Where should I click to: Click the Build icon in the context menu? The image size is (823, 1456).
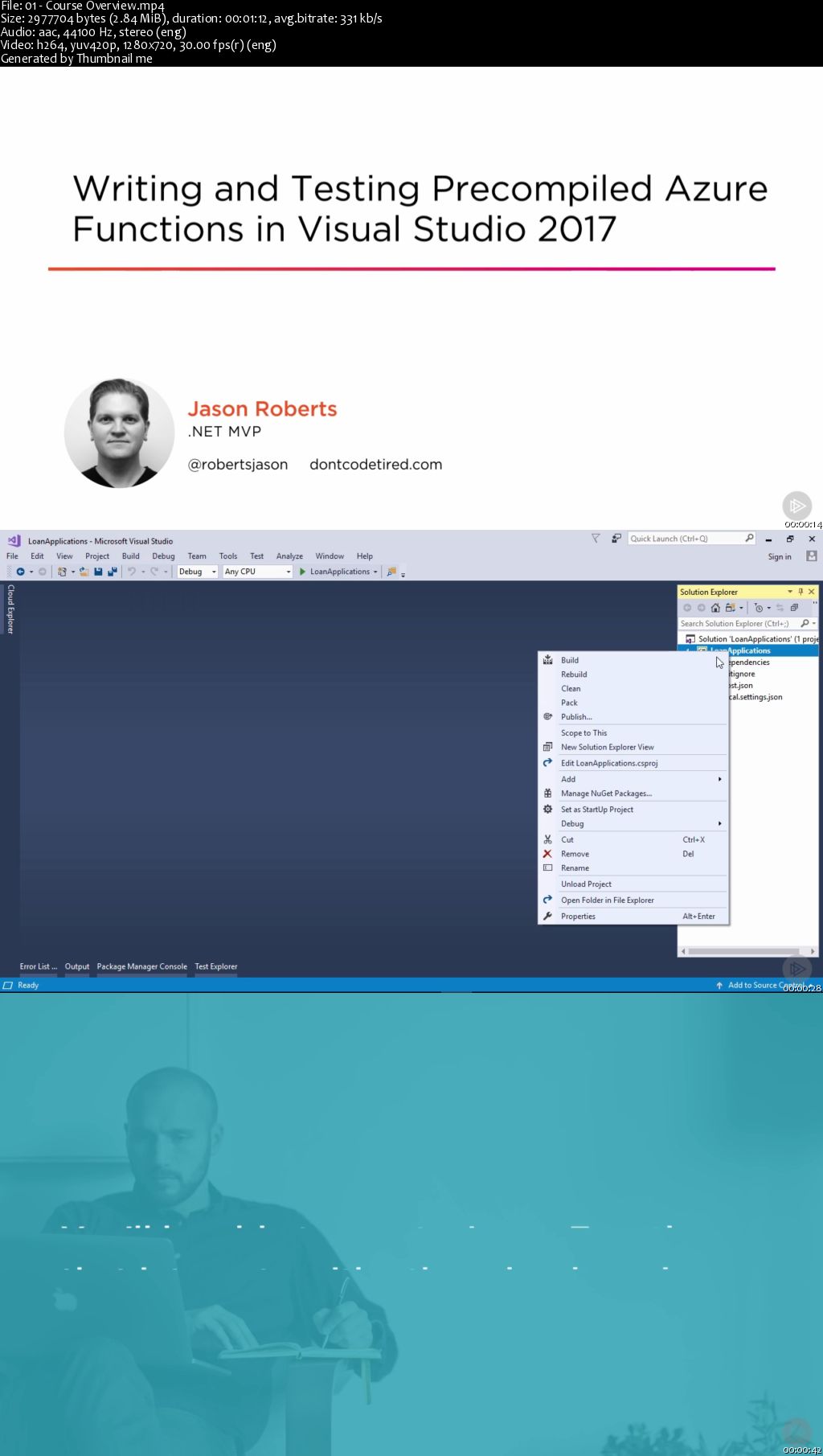pyautogui.click(x=547, y=660)
